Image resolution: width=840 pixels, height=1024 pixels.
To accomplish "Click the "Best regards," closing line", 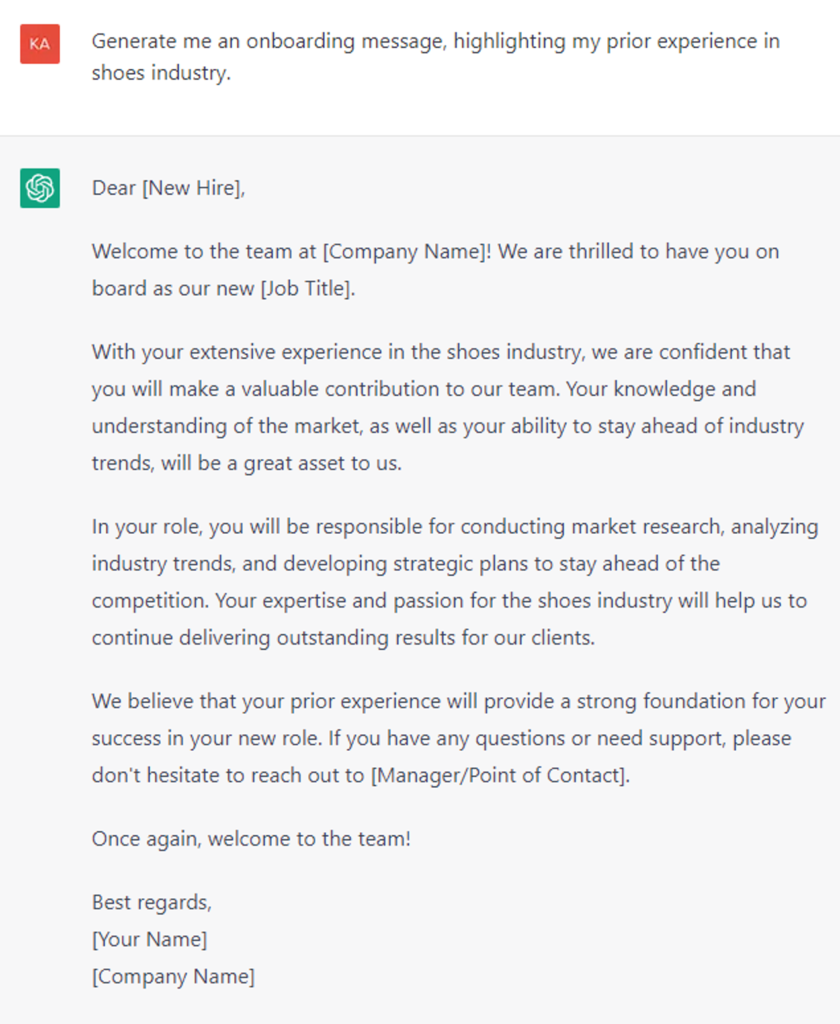I will (x=151, y=902).
